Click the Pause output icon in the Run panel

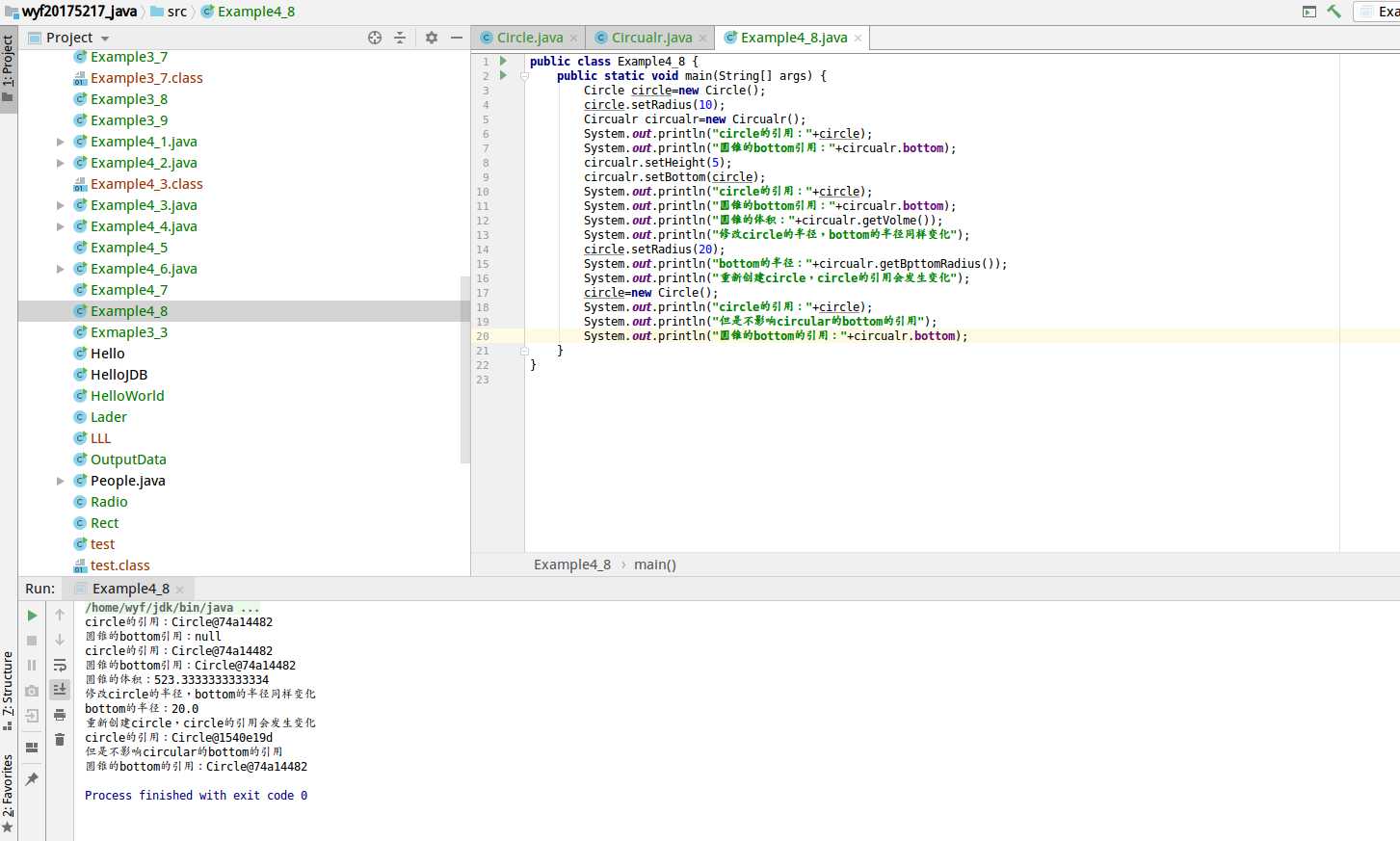pyautogui.click(x=32, y=666)
